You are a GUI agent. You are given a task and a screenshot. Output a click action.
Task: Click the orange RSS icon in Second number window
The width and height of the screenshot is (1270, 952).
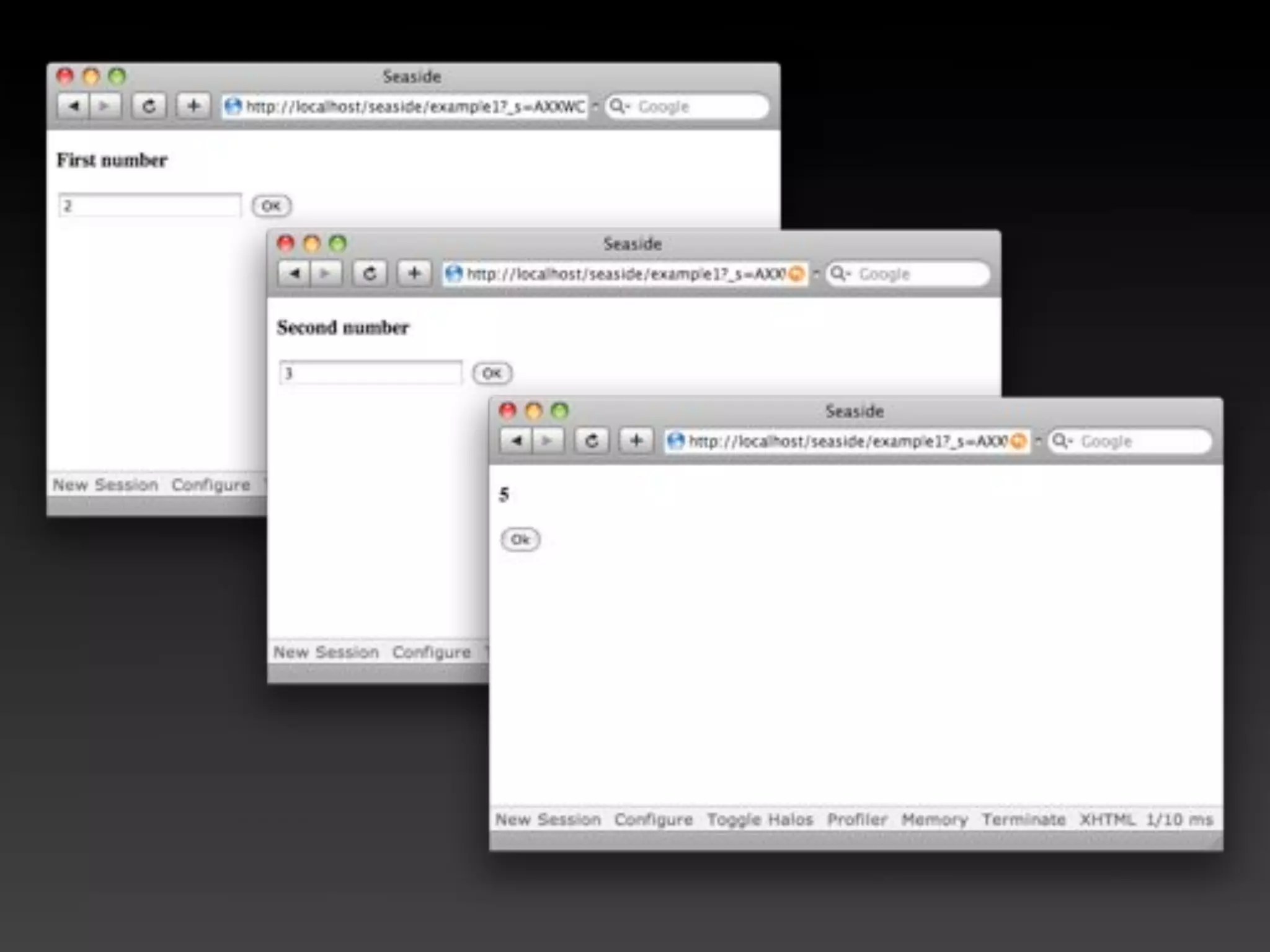(796, 274)
